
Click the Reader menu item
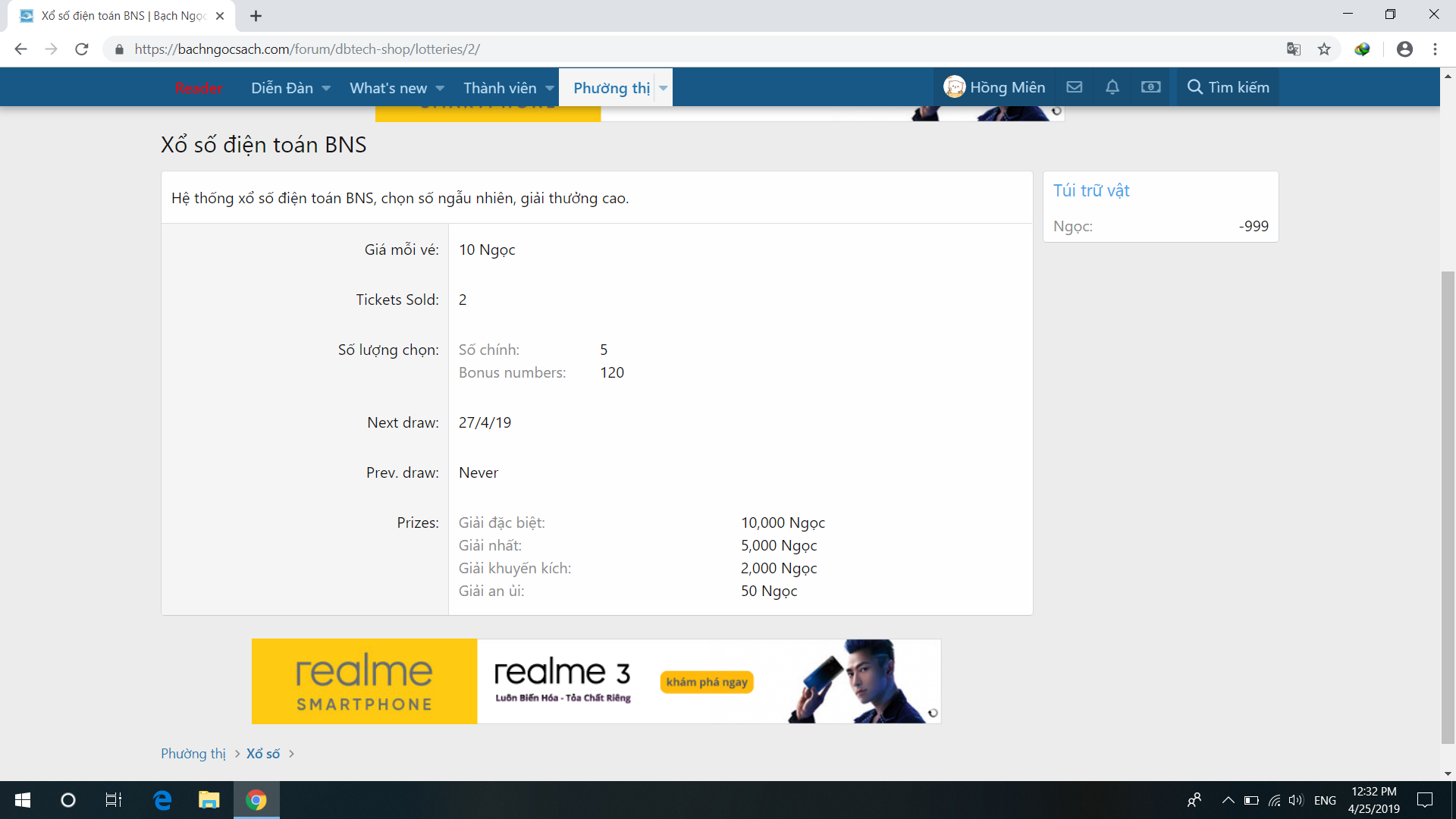(199, 88)
